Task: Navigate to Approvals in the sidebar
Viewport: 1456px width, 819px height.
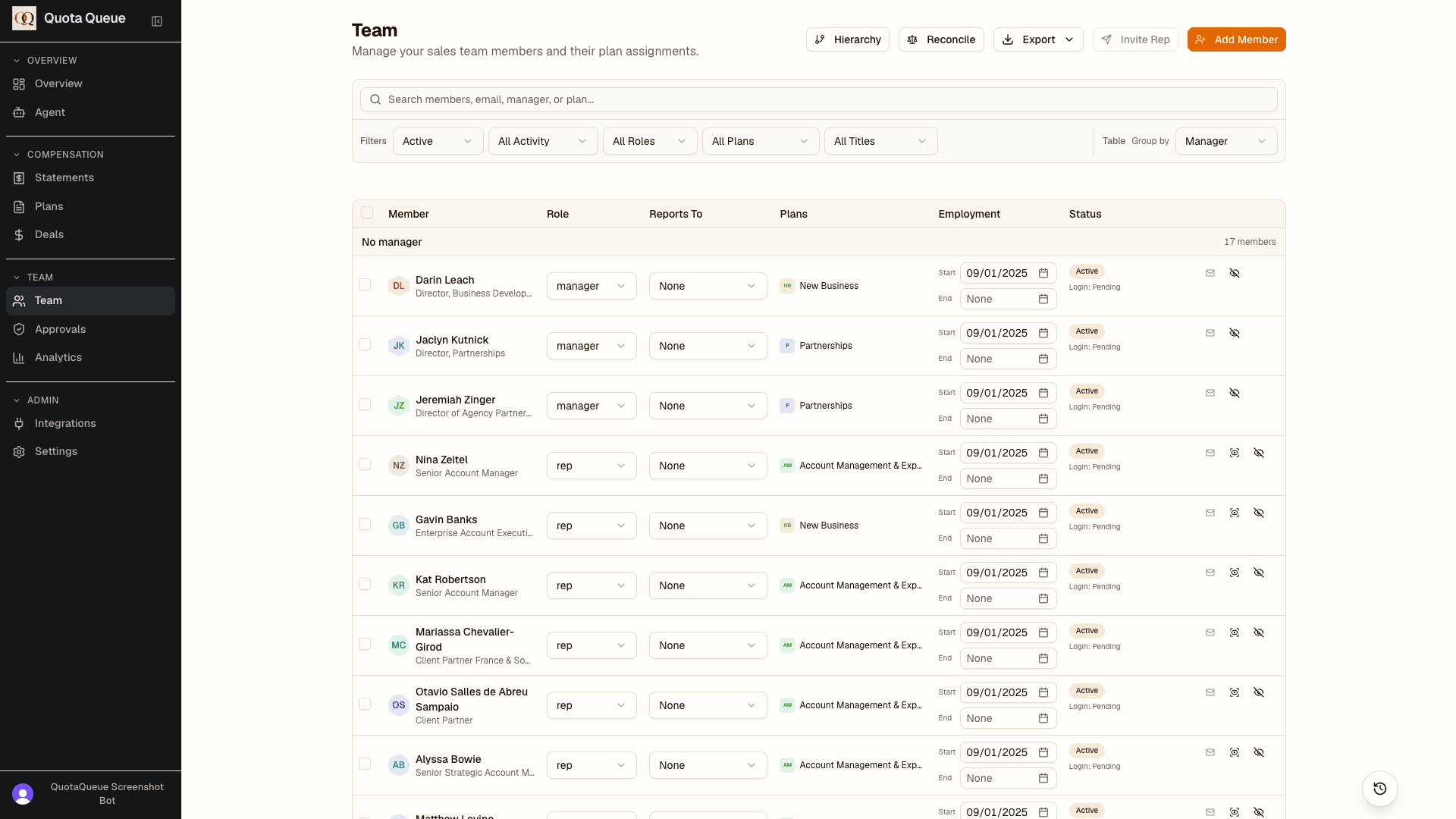Action: point(90,329)
